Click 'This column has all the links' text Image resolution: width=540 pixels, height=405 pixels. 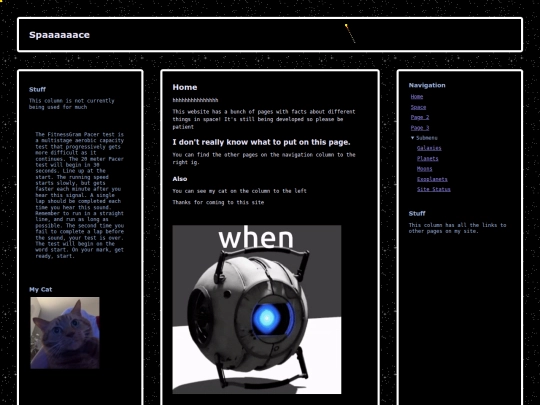pyautogui.click(x=457, y=228)
